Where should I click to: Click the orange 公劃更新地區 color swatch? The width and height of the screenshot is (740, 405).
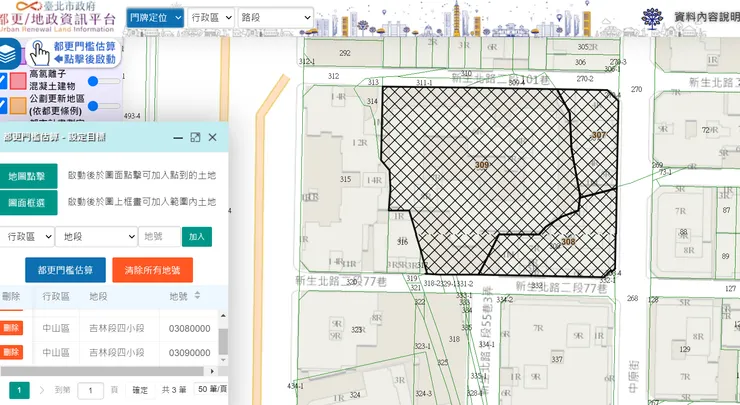[18, 105]
